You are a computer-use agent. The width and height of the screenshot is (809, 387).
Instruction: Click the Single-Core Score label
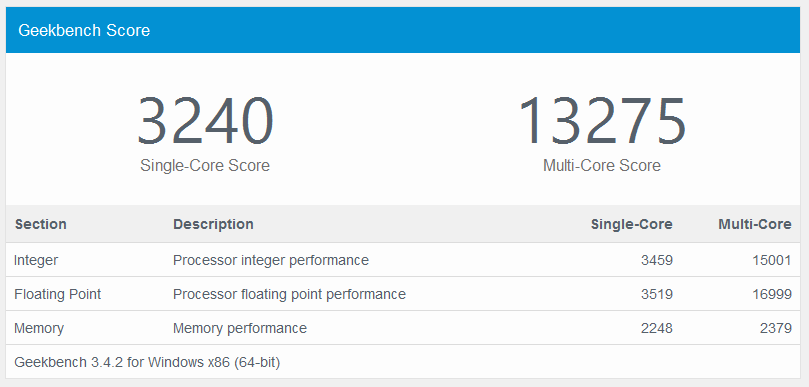click(x=205, y=166)
